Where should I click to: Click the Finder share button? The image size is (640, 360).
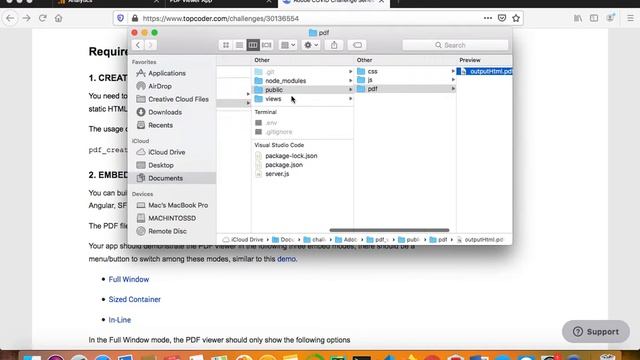334,45
